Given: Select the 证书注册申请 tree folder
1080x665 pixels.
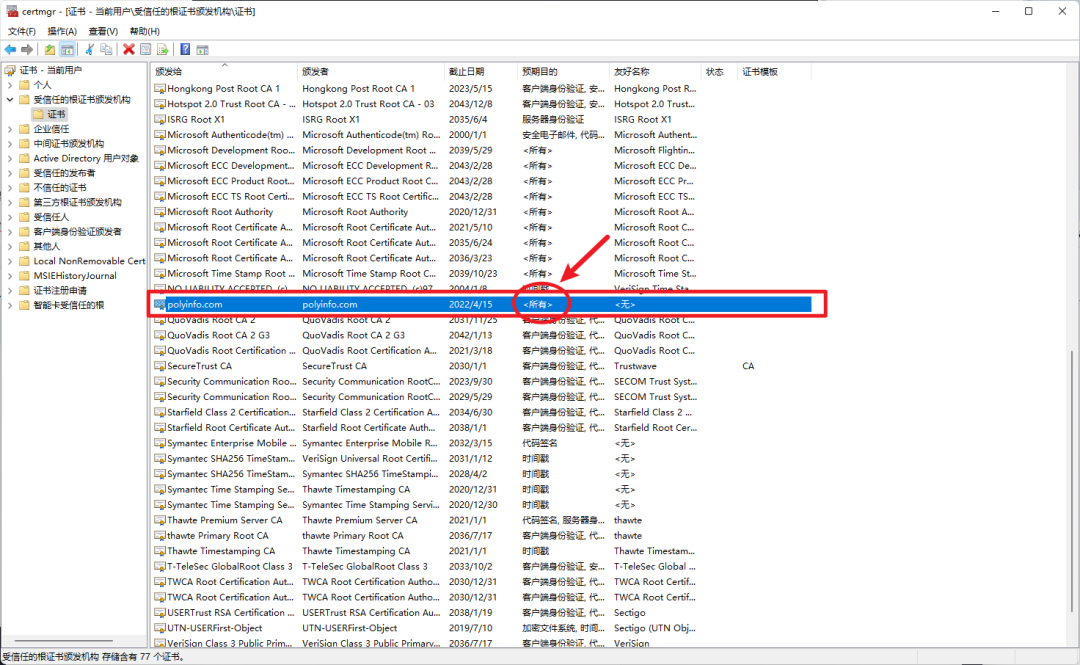Looking at the screenshot, I should pyautogui.click(x=61, y=291).
